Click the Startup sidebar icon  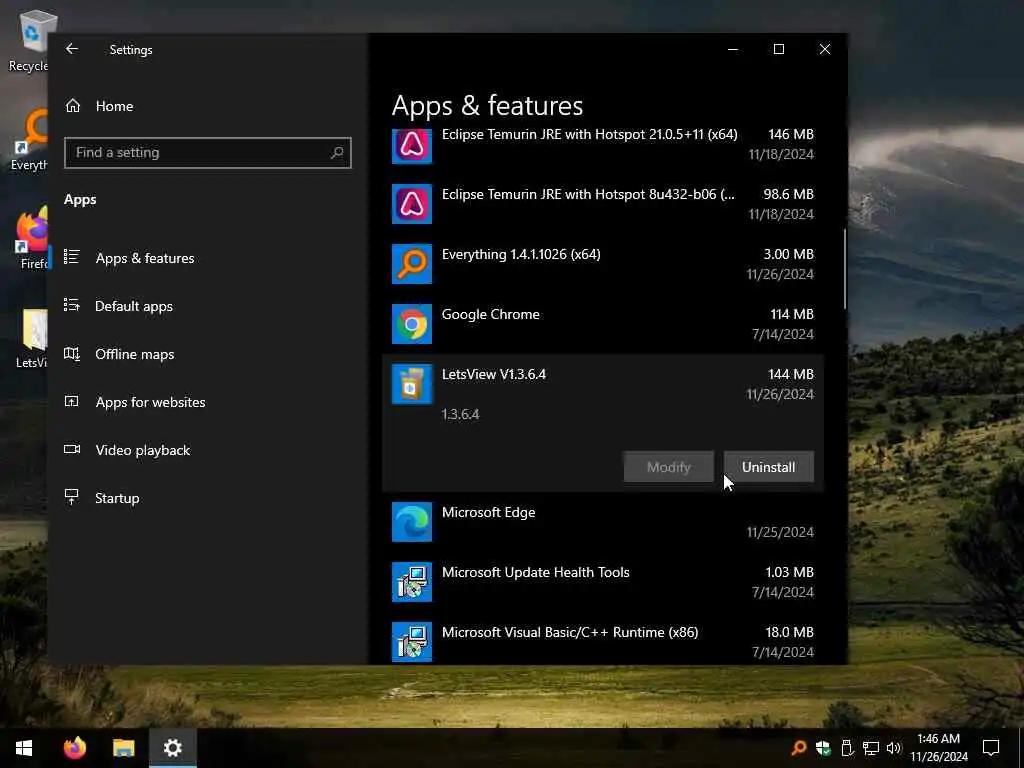pyautogui.click(x=72, y=497)
